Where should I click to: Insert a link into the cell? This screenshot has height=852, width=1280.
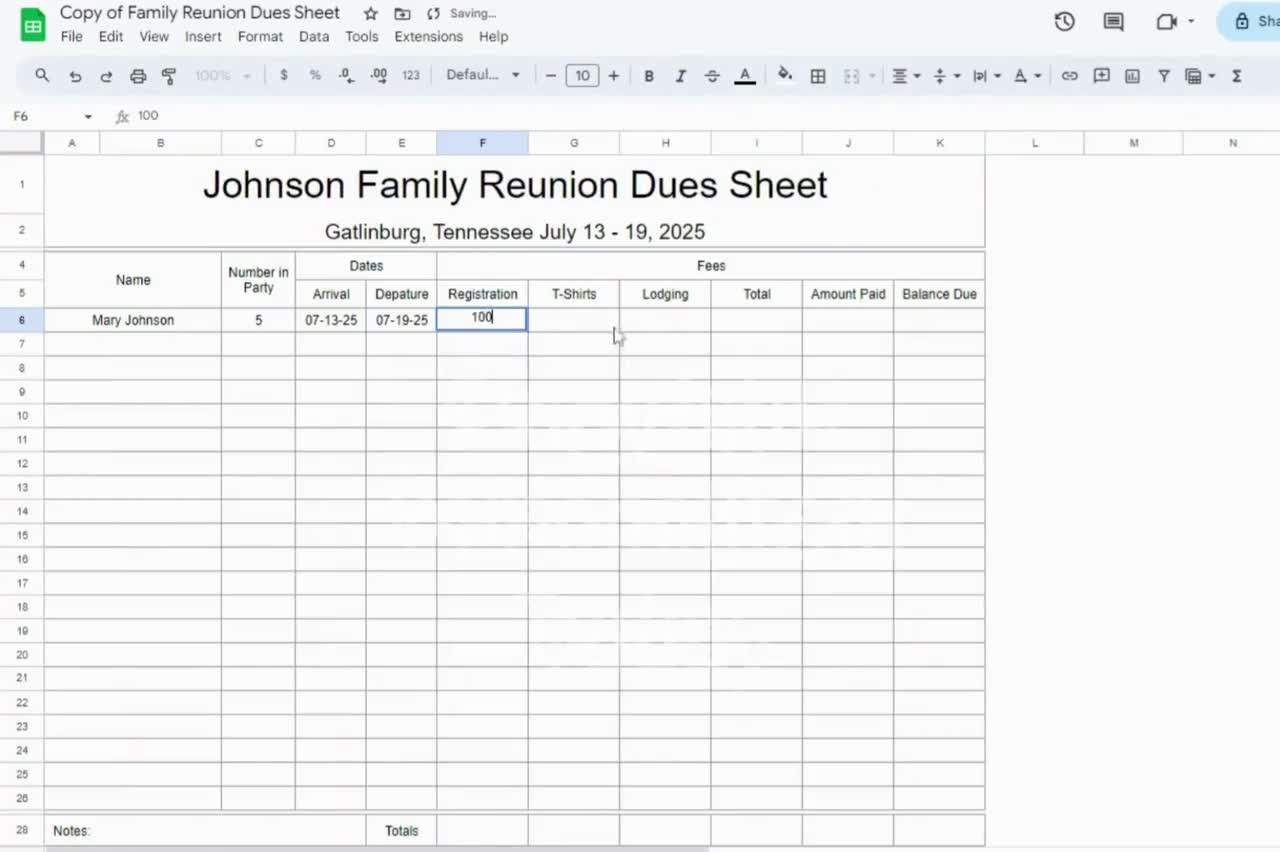(1069, 75)
